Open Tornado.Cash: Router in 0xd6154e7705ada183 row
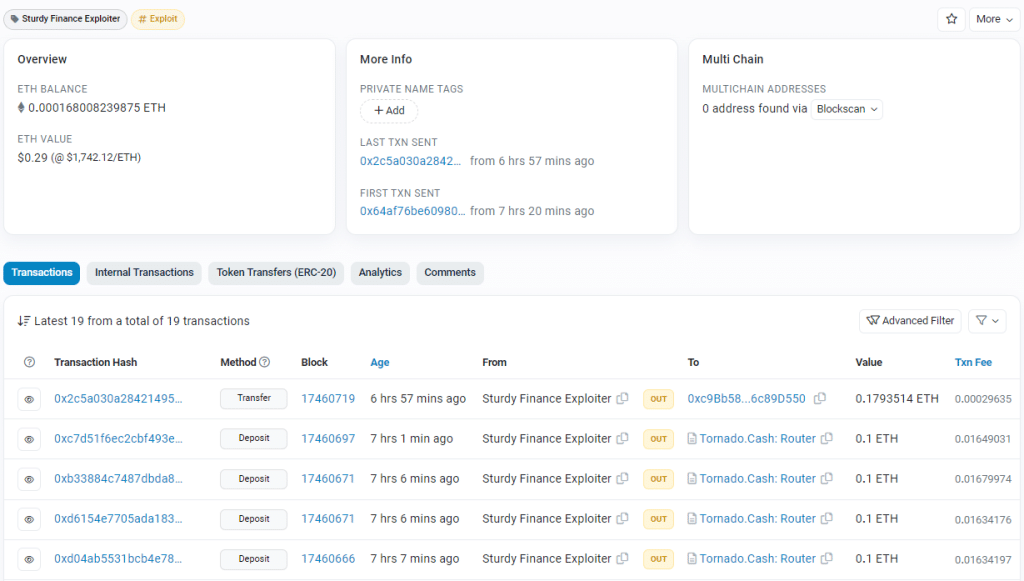 click(758, 518)
